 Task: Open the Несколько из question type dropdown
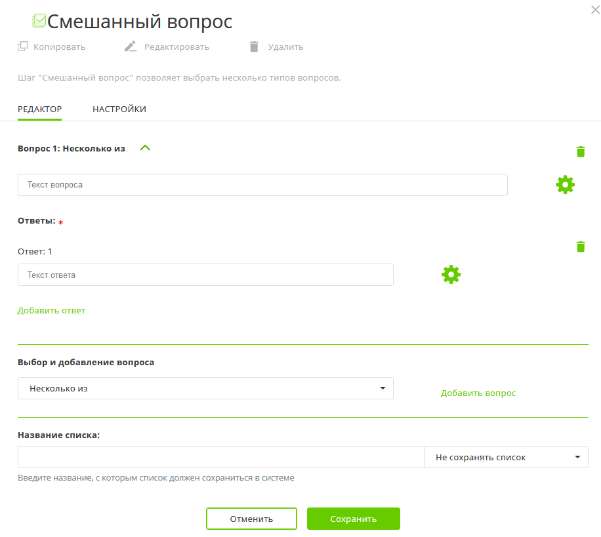tap(205, 388)
